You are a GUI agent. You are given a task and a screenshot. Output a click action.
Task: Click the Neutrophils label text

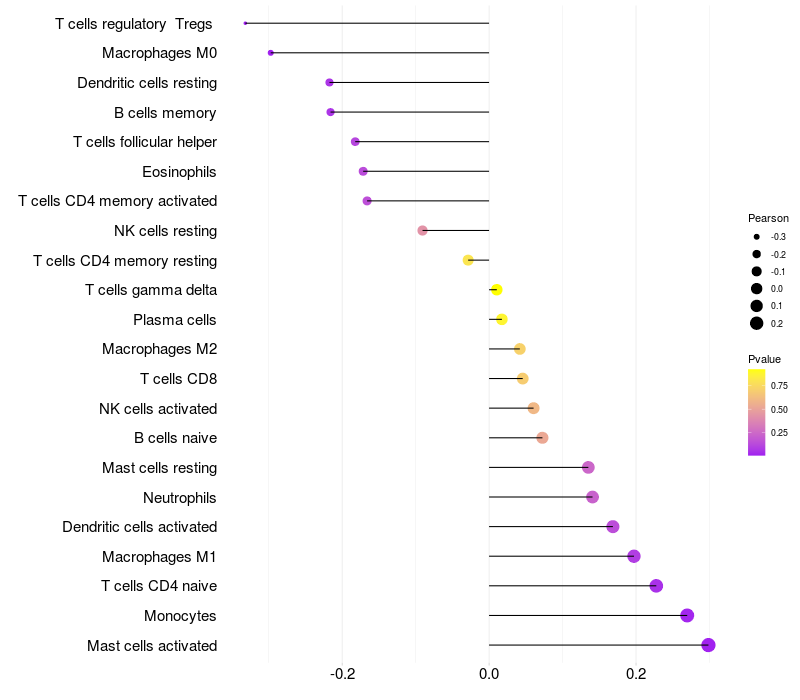(x=180, y=497)
